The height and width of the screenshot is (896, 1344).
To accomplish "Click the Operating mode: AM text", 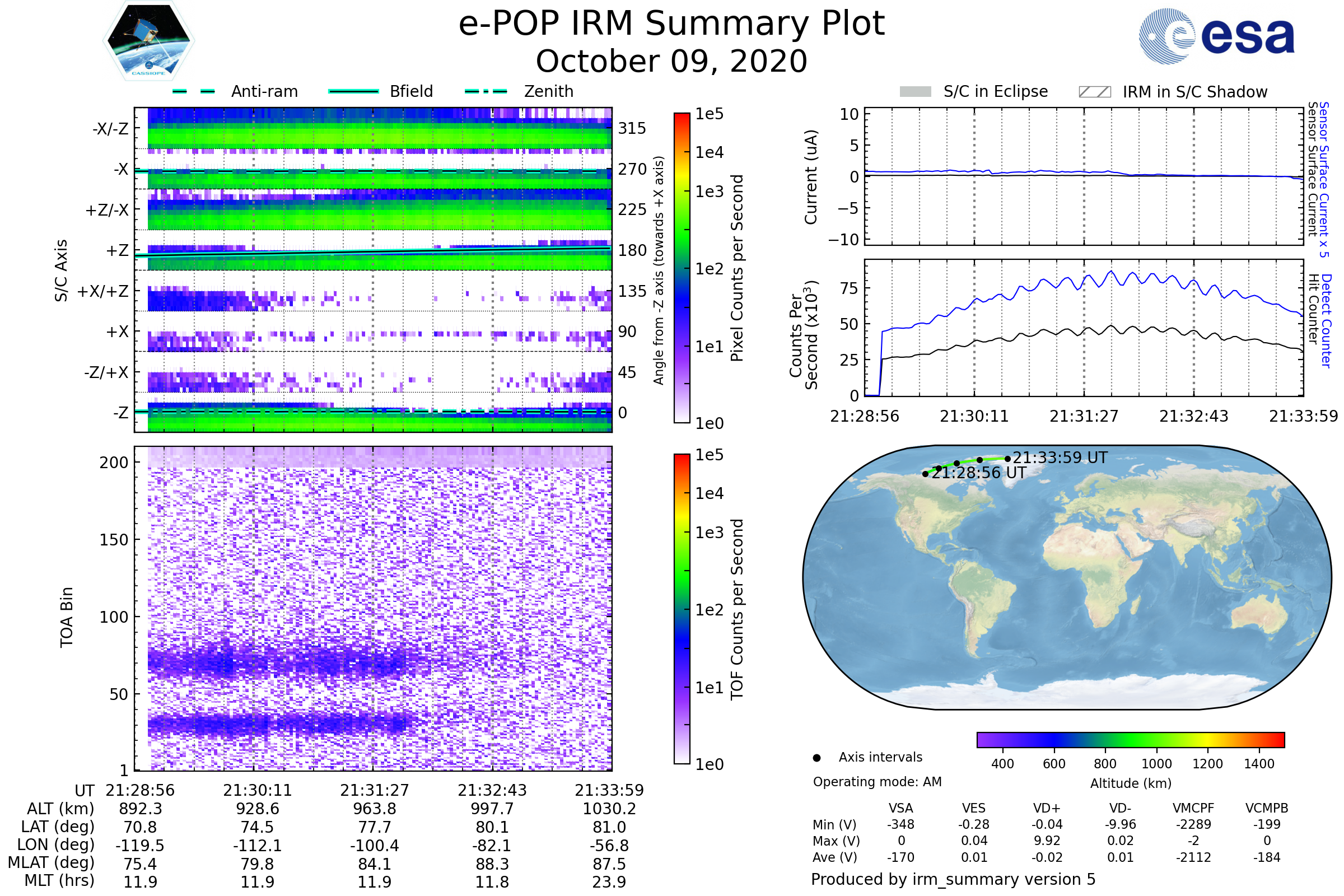I will (x=877, y=782).
